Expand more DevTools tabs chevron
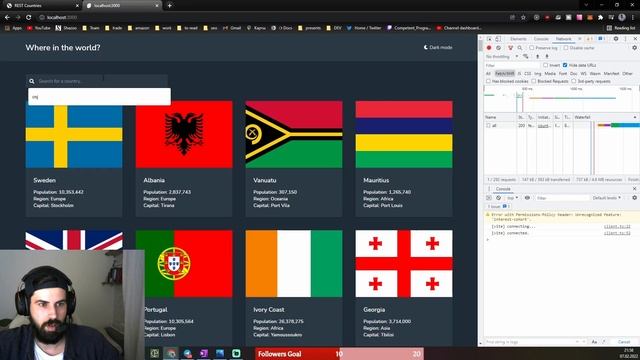The width and height of the screenshot is (640, 360). [x=580, y=39]
